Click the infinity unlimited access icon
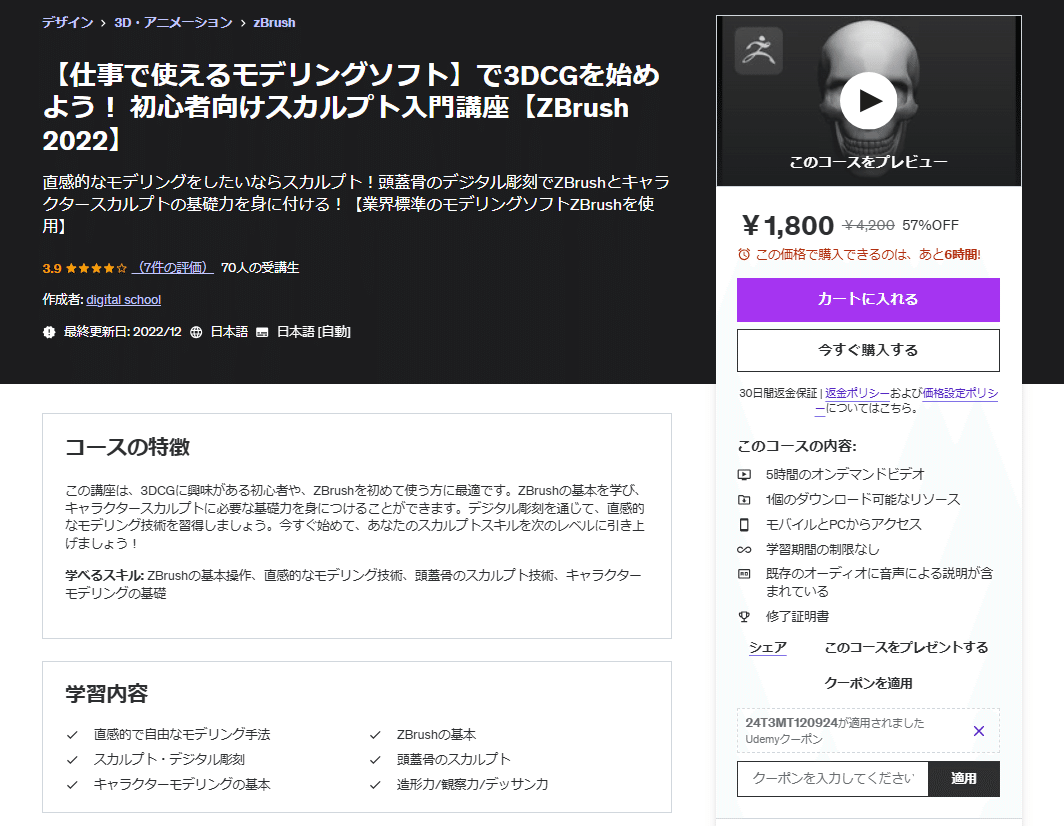Image resolution: width=1064 pixels, height=826 pixels. [x=744, y=550]
